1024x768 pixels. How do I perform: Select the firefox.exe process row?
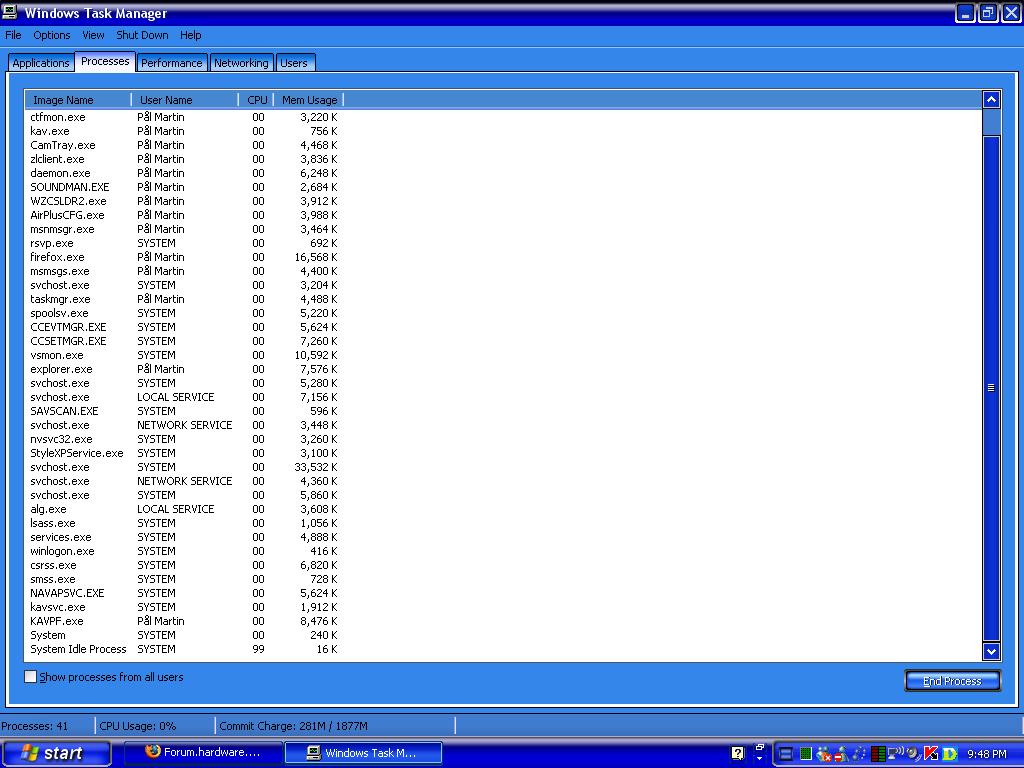(184, 257)
